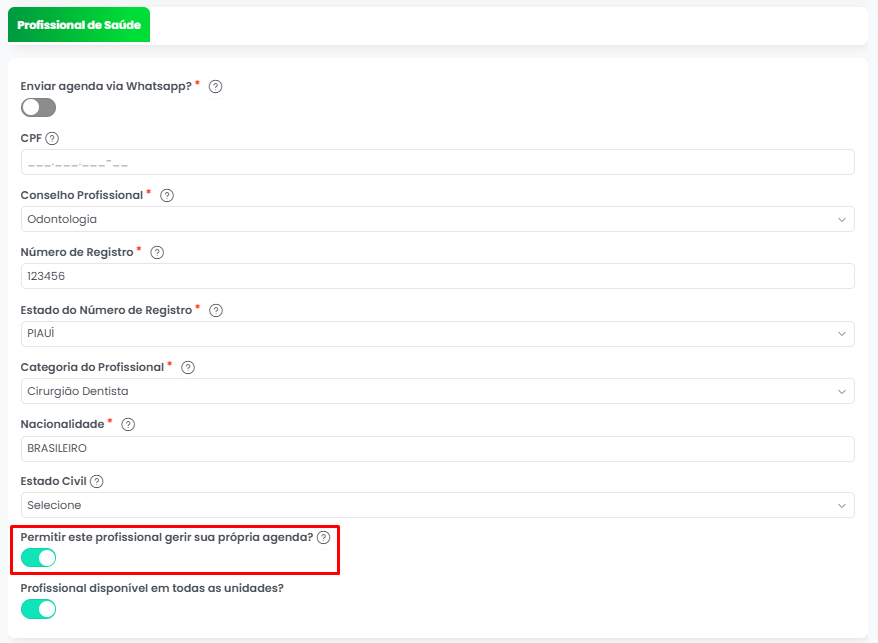878x643 pixels.
Task: Click help icon beside Enviar agenda via Whatsapp
Action: (215, 86)
